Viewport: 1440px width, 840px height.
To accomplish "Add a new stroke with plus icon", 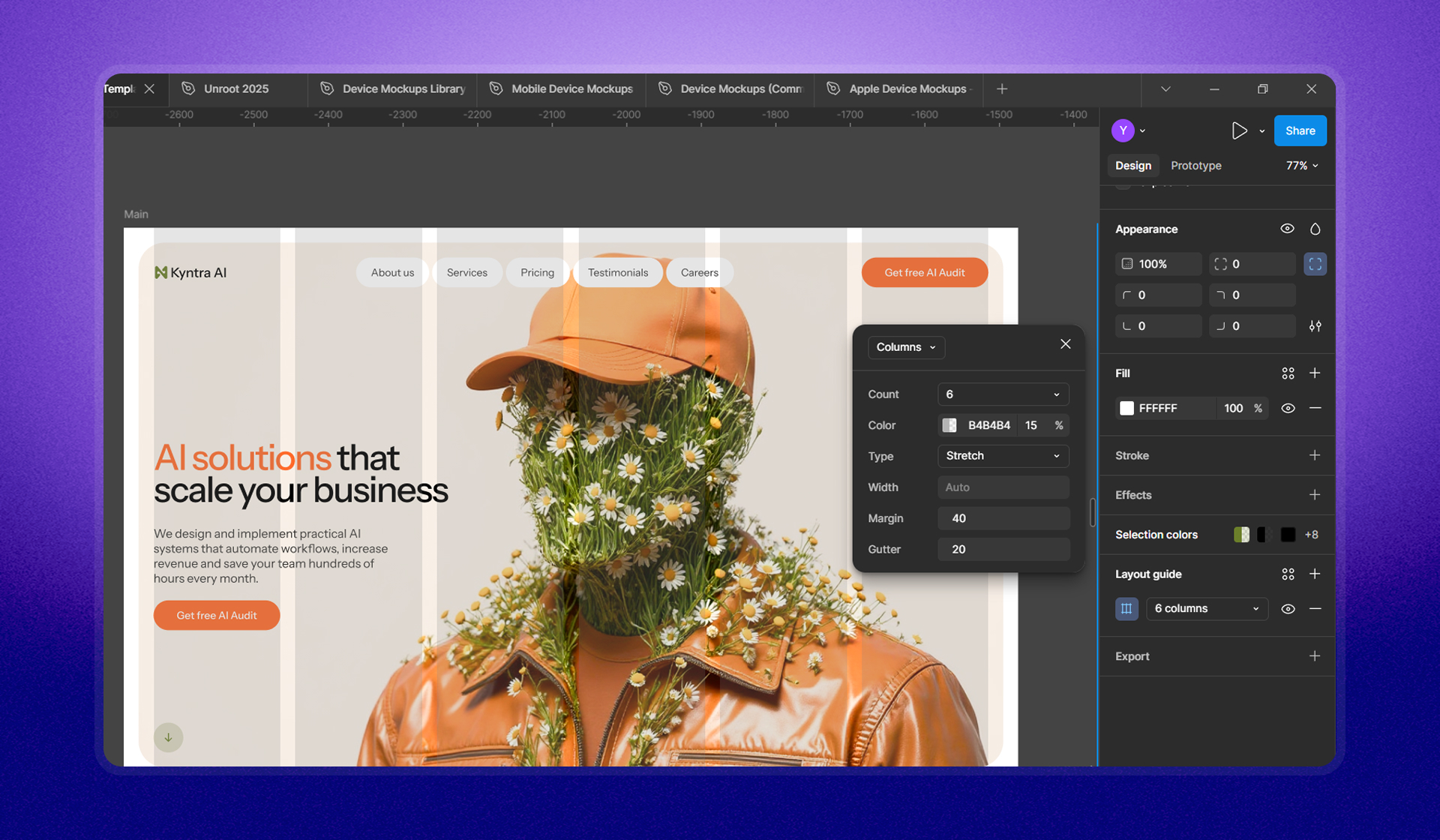I will pyautogui.click(x=1314, y=455).
